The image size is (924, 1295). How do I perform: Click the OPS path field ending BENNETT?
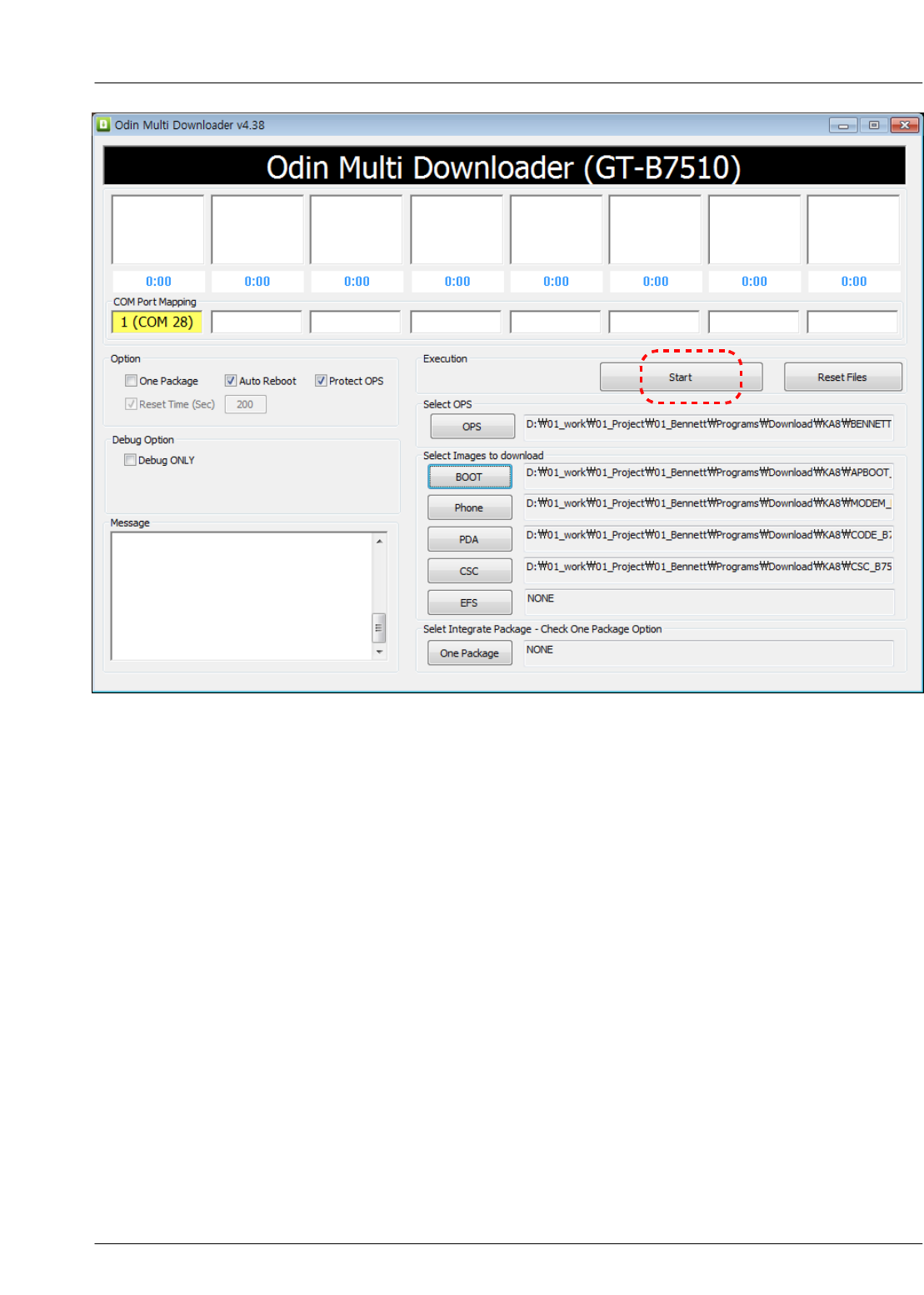coord(709,426)
